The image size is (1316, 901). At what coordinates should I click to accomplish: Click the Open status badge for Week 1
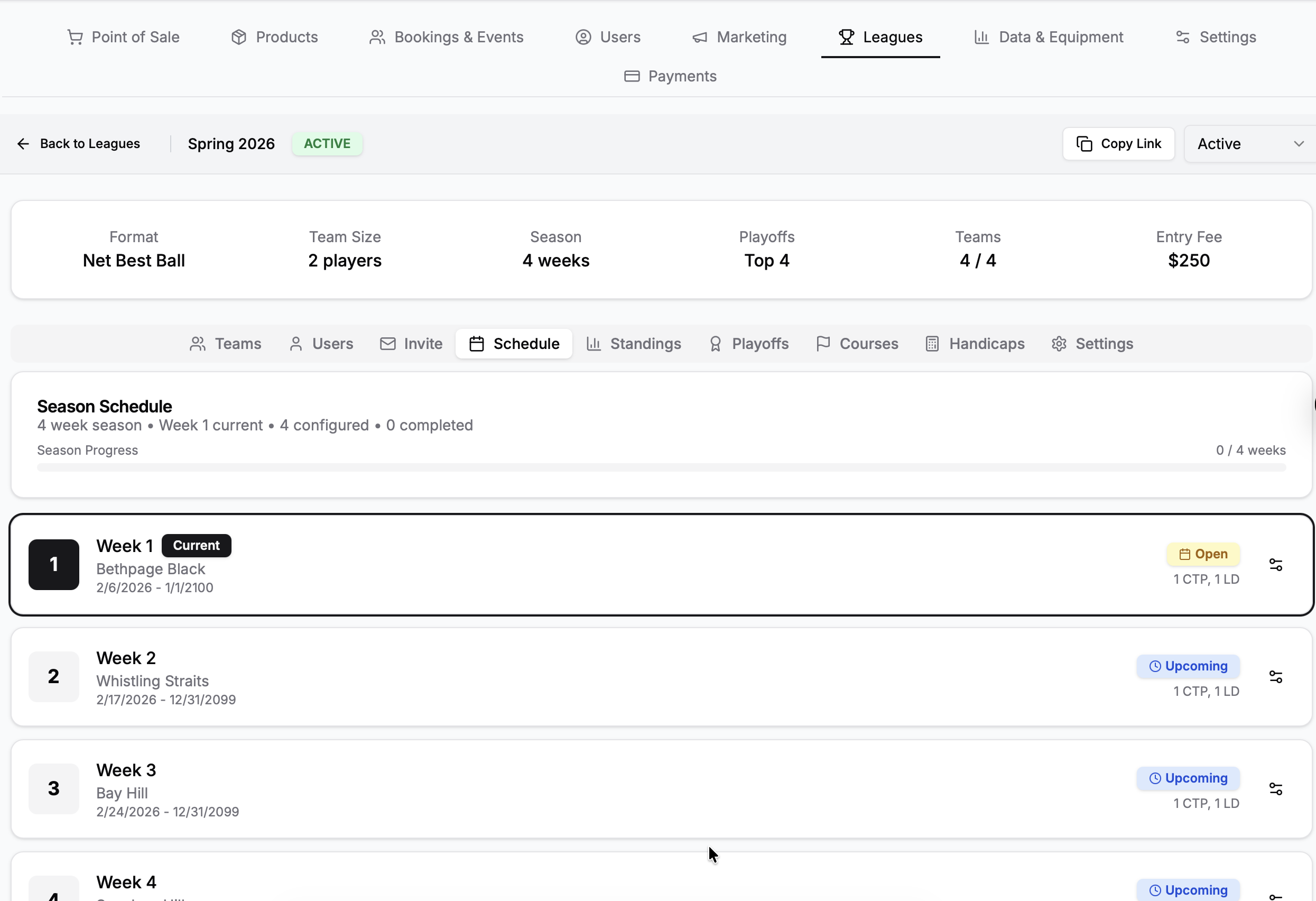(x=1203, y=554)
